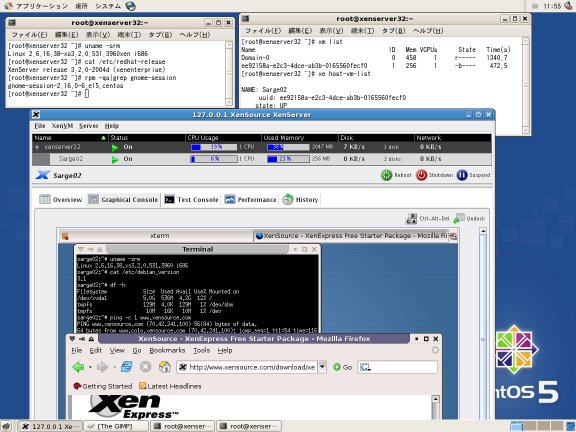Open the File menu in XenServer window
The height and width of the screenshot is (432, 576).
click(x=40, y=126)
